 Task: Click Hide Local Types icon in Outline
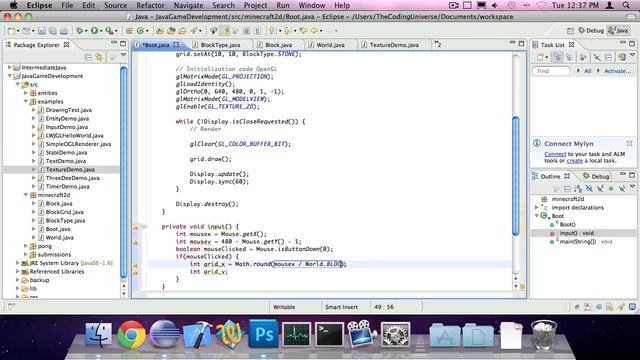622,189
